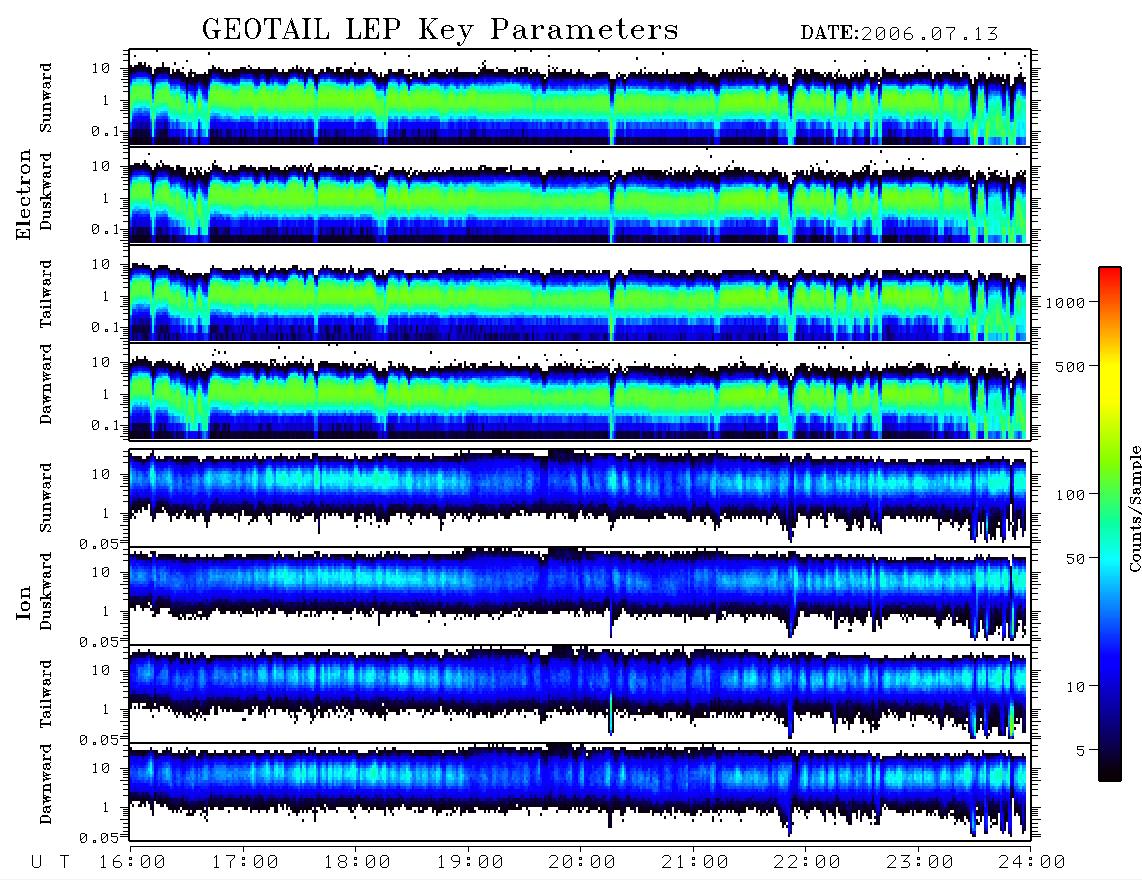Click the Ion Tailward spectrogram panel
The height and width of the screenshot is (880, 1142).
(x=580, y=694)
